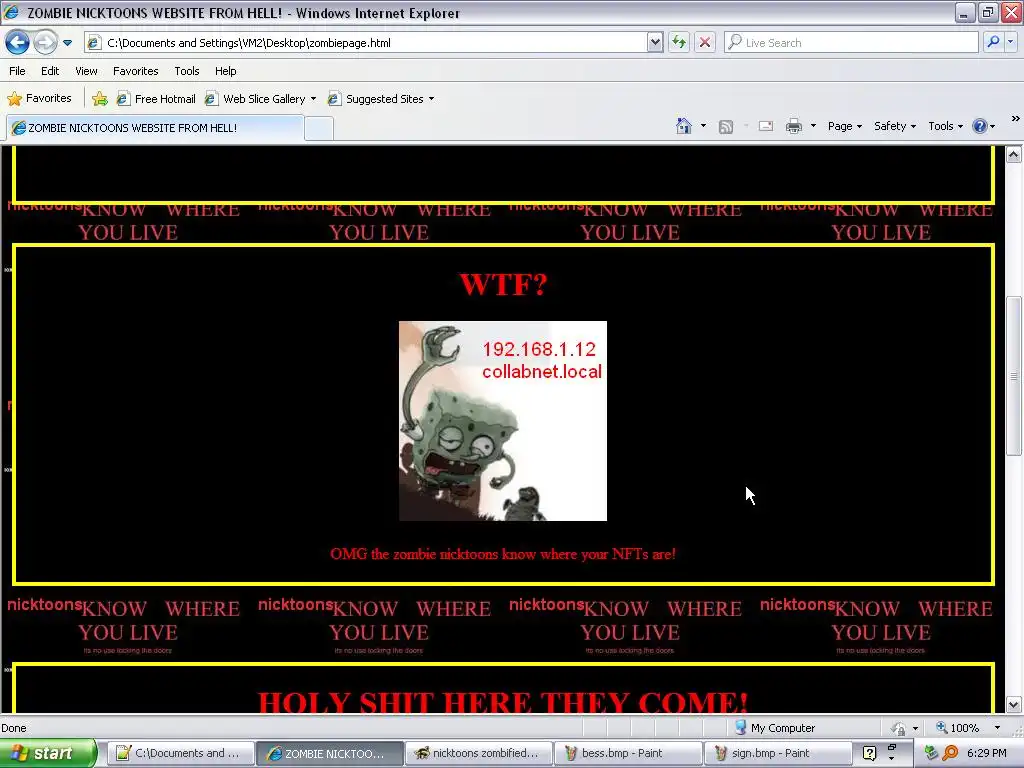Open the Tools menu in menu bar
The image size is (1024, 768).
(x=187, y=71)
